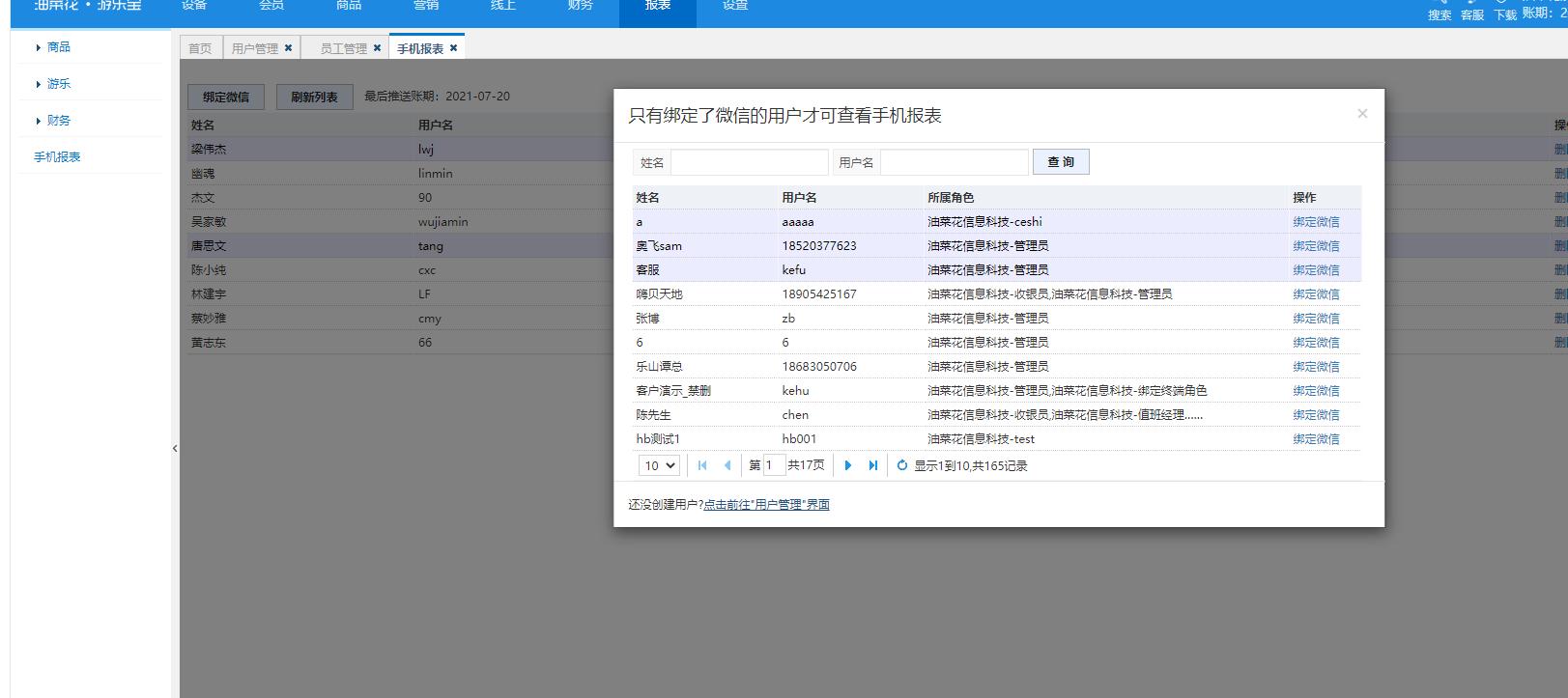The image size is (1568, 698).
Task: Open the 营销 top menu
Action: (426, 8)
